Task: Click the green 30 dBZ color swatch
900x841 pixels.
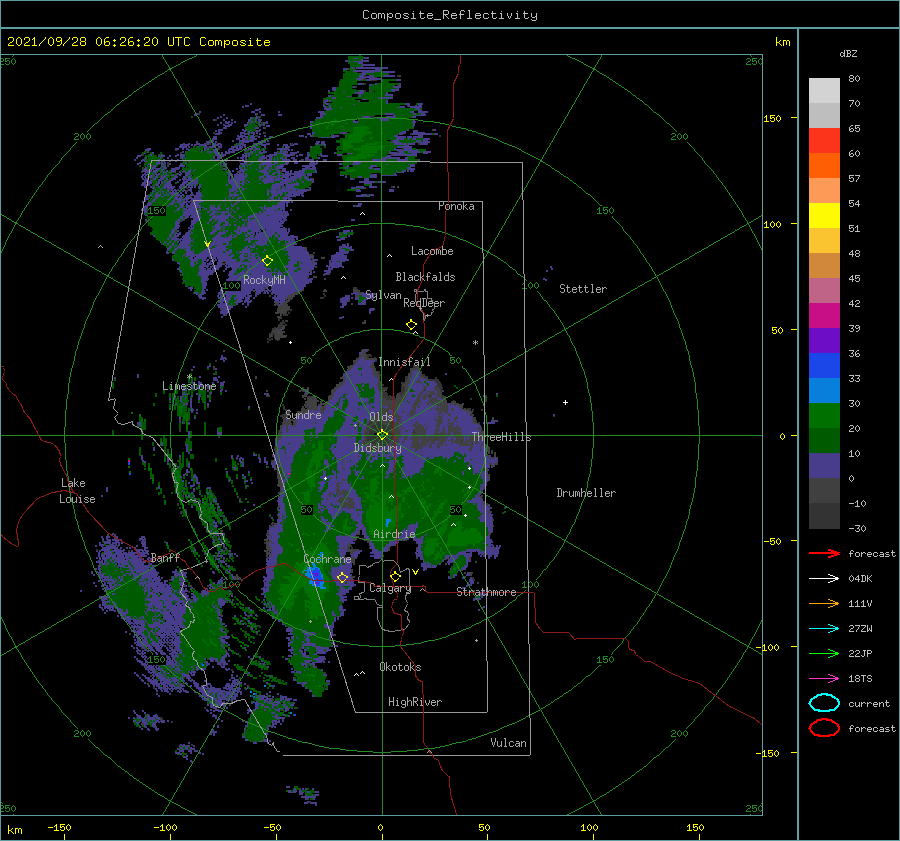Action: 824,416
